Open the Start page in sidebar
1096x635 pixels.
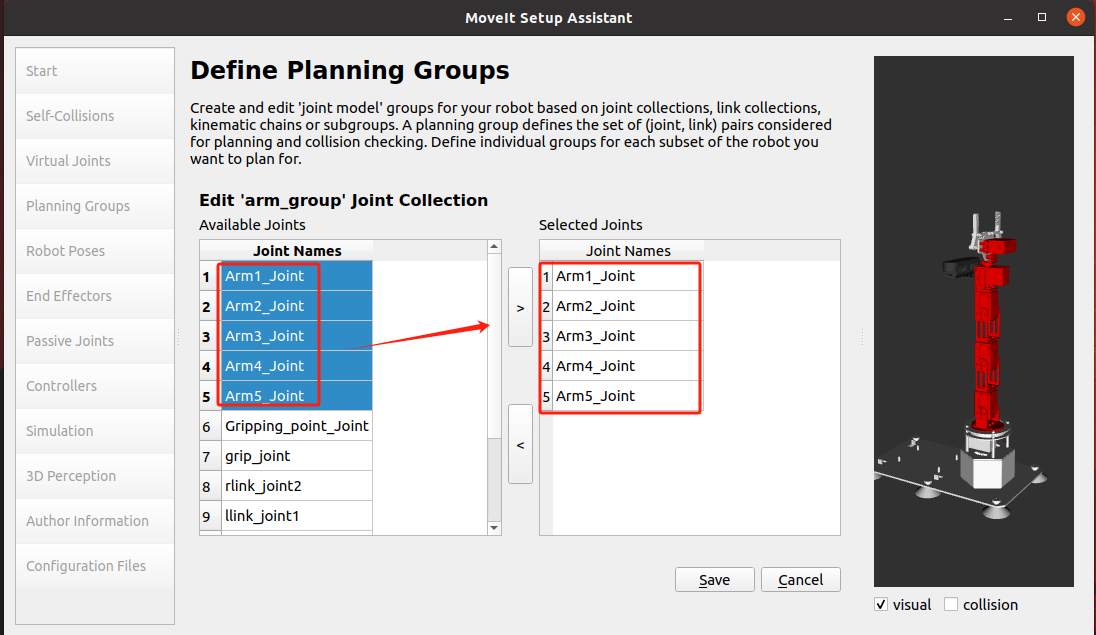(95, 71)
